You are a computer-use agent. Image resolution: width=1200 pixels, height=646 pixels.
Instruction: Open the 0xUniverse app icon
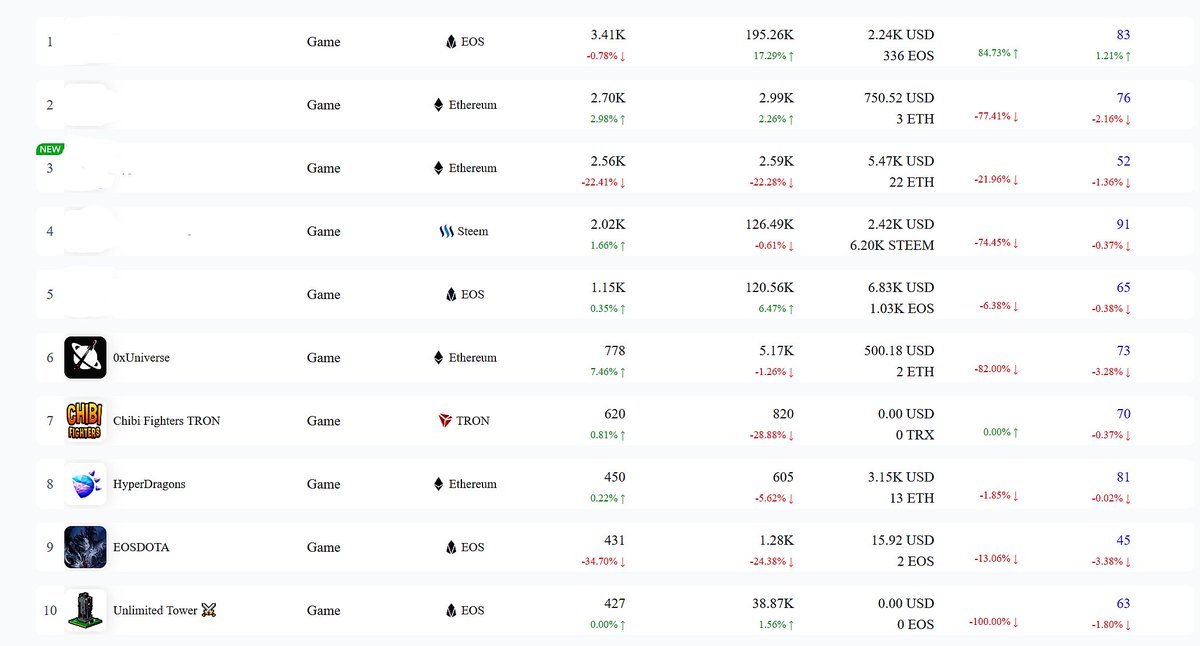point(85,357)
